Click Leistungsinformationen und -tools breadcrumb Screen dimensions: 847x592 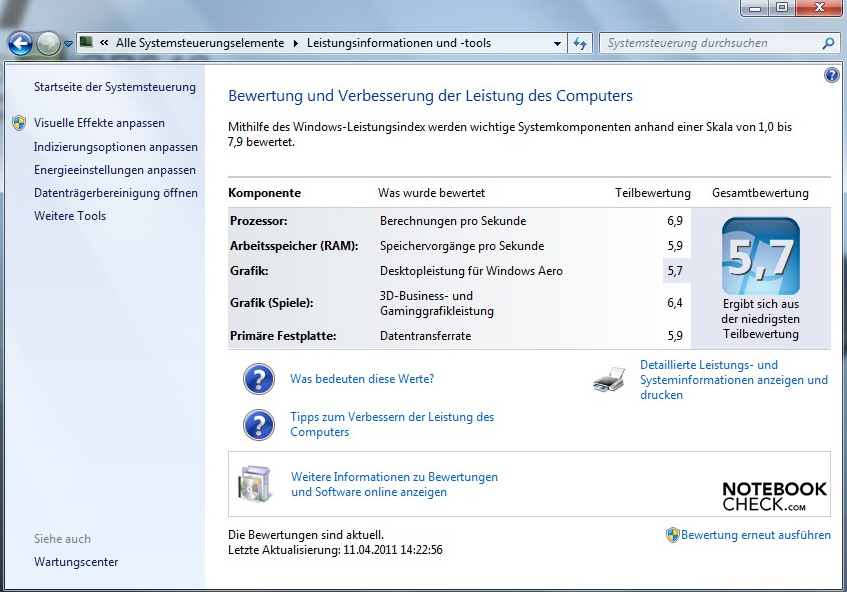pyautogui.click(x=399, y=43)
